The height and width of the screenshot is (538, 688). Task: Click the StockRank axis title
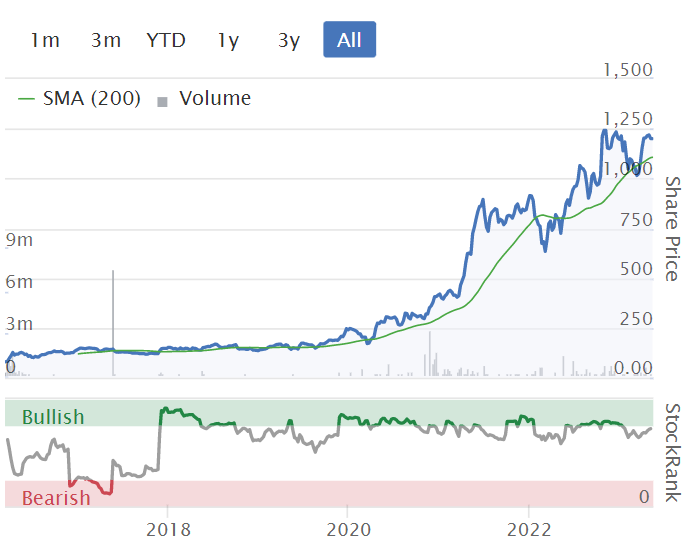click(672, 452)
